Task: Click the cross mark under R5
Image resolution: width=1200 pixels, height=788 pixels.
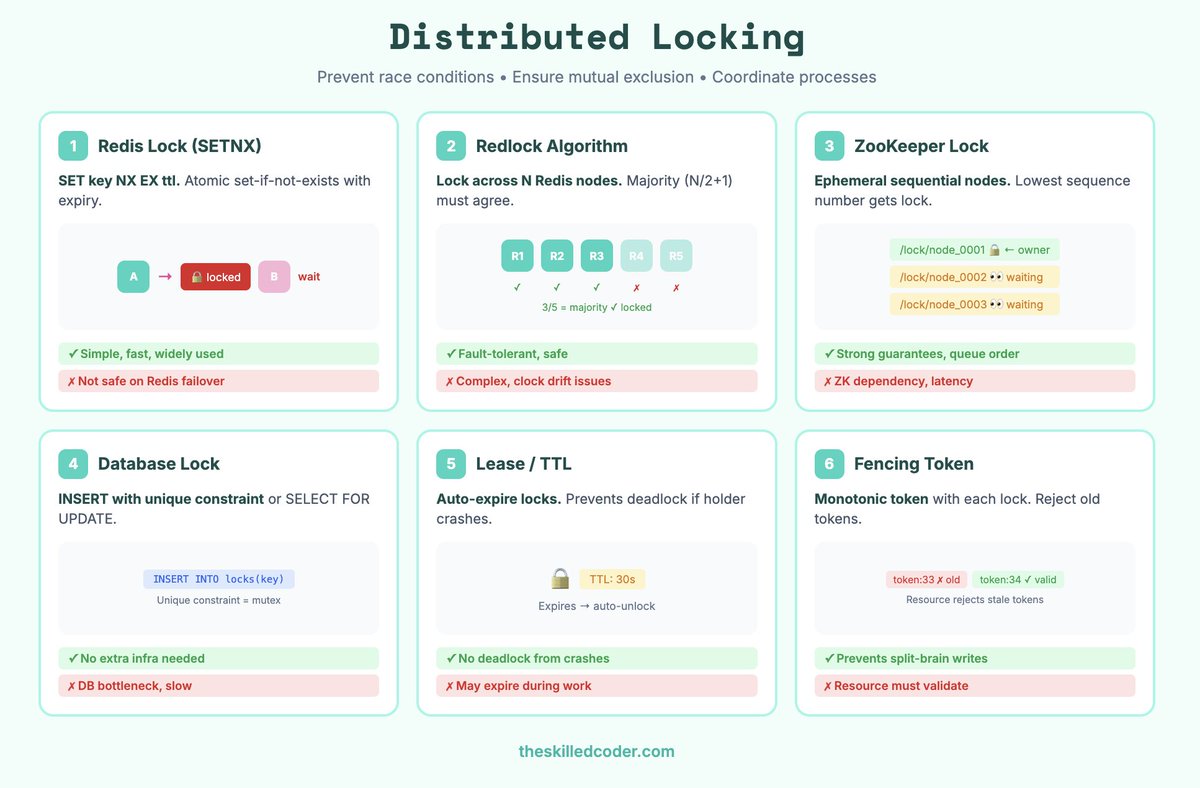Action: [x=676, y=287]
